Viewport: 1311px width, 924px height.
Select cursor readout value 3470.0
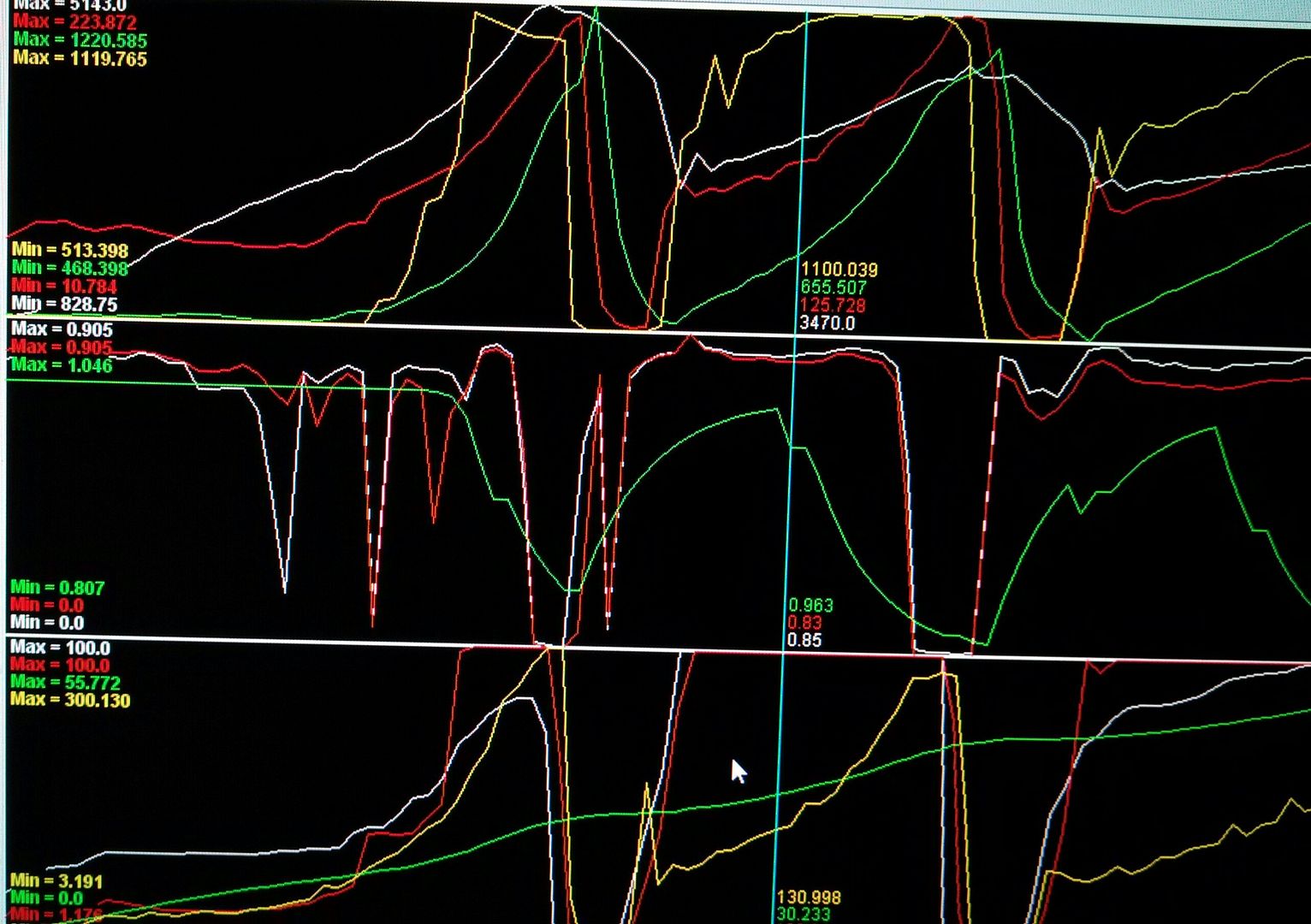click(828, 323)
